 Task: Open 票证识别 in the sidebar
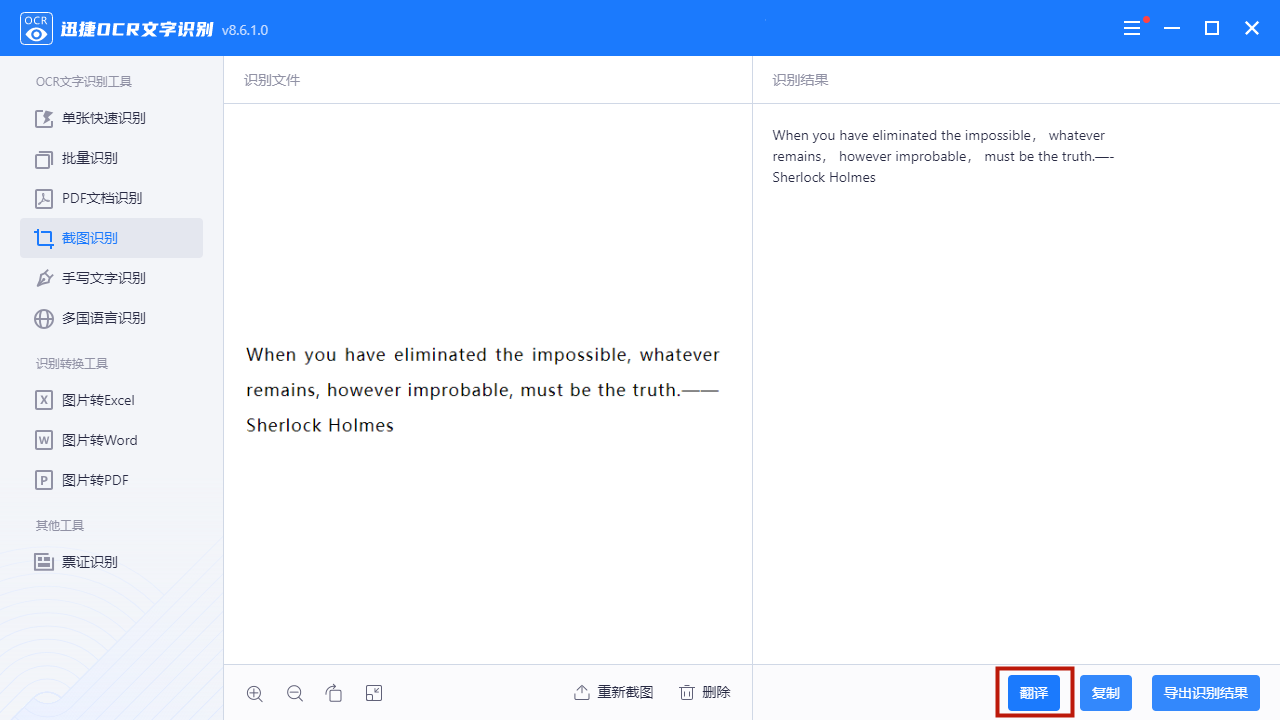point(112,562)
